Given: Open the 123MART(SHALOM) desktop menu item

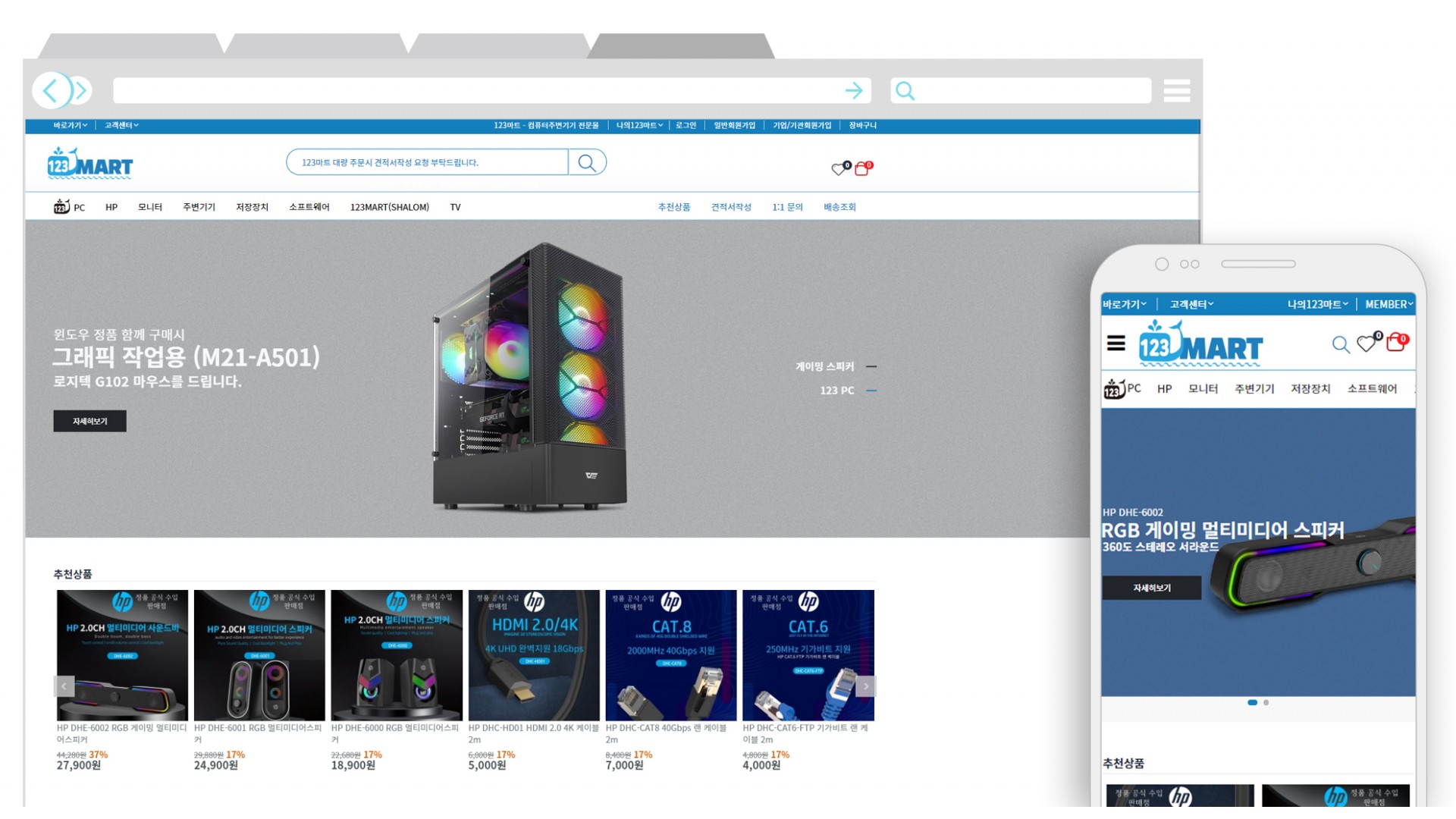Looking at the screenshot, I should coord(390,207).
